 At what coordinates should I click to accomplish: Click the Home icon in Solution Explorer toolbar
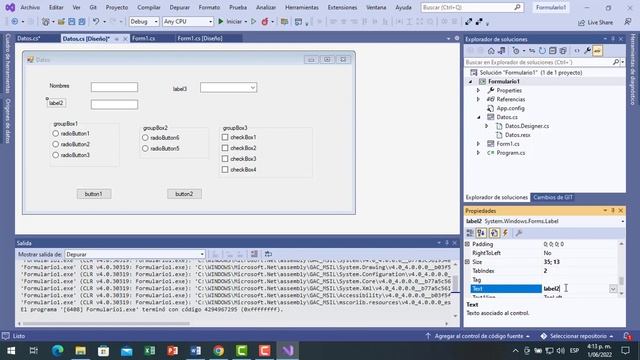point(491,51)
